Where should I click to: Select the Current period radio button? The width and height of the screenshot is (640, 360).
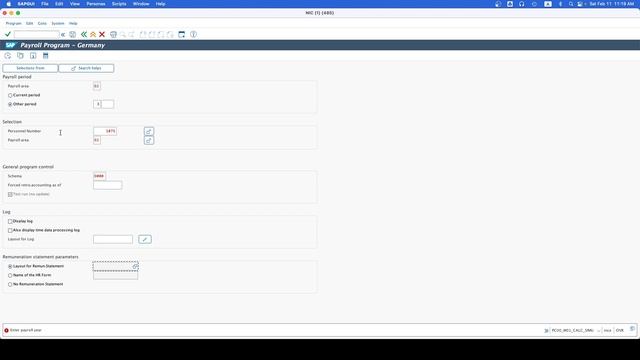[x=10, y=96]
